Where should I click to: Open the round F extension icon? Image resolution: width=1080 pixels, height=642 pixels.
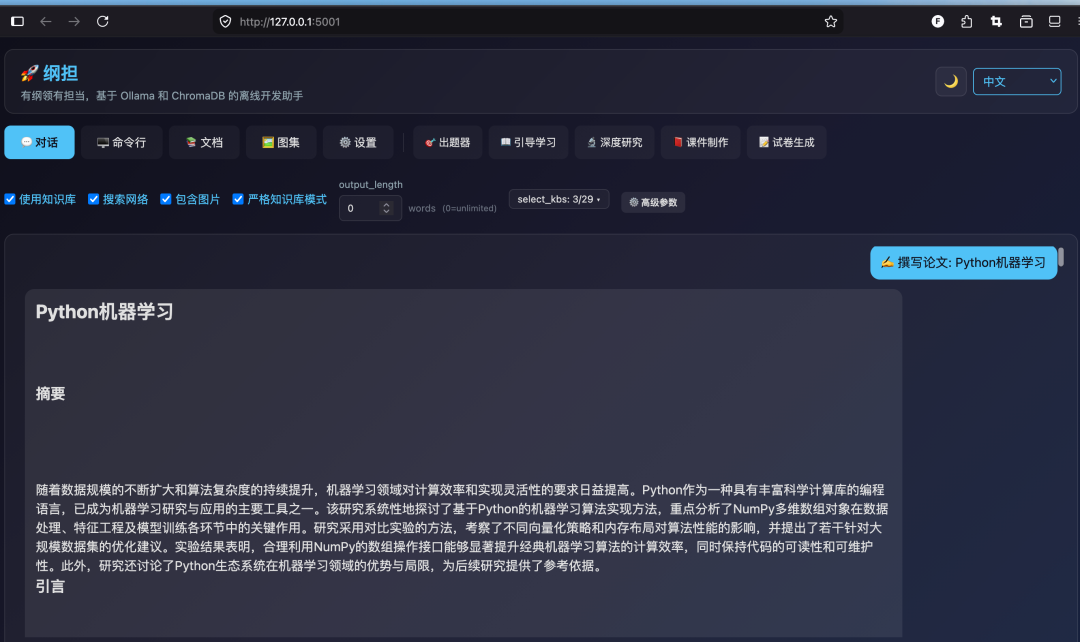[x=937, y=21]
